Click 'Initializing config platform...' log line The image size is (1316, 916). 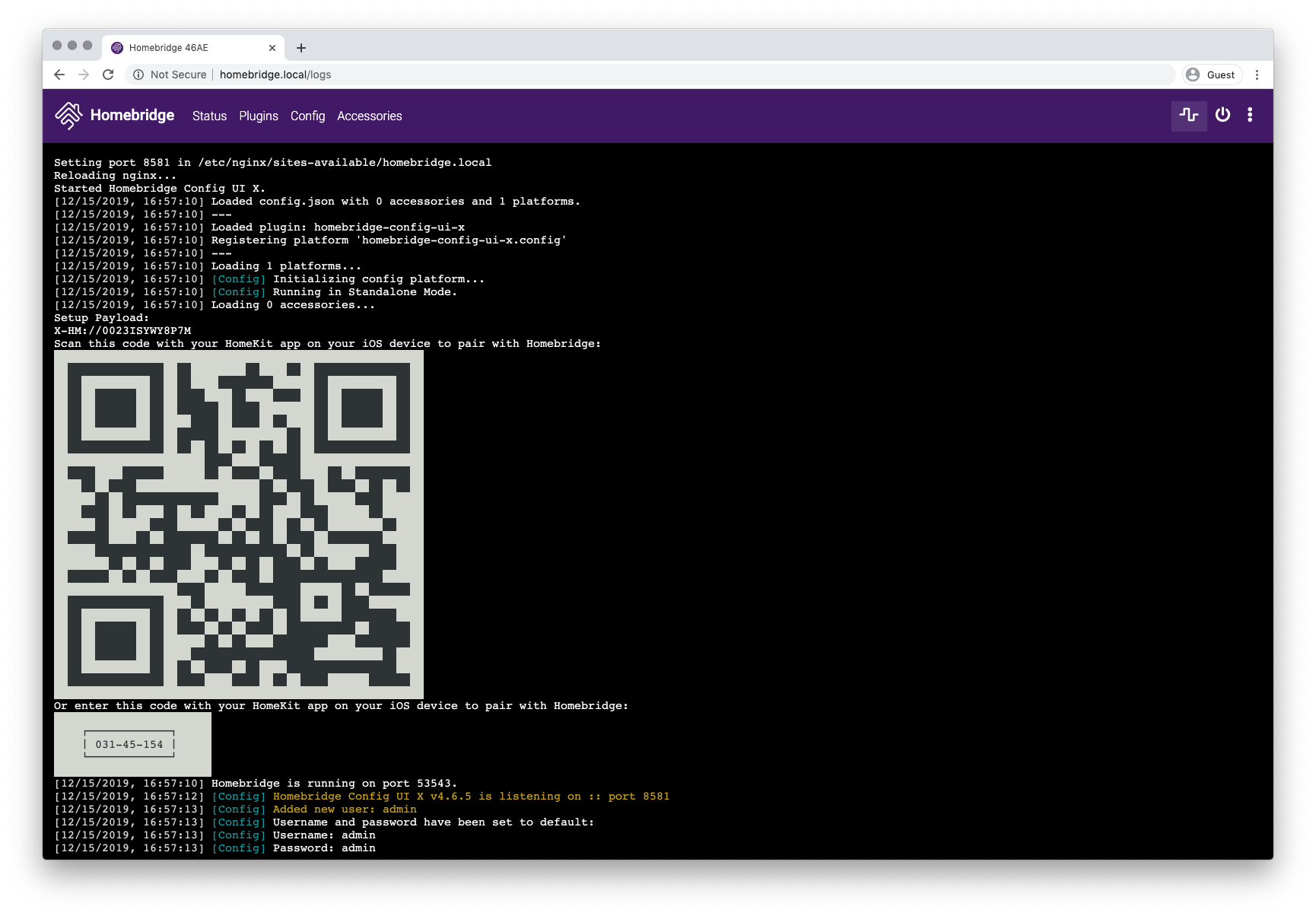point(269,279)
